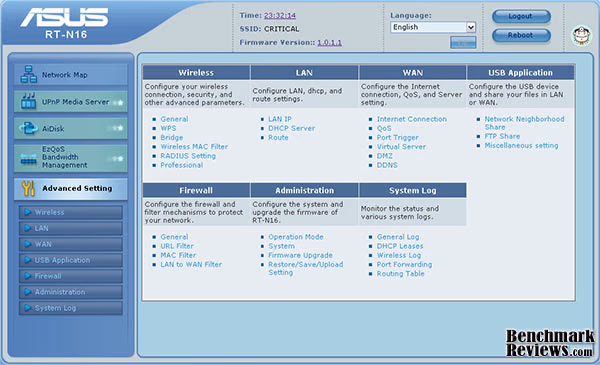Screen dimensions: 600x365
Task: Open QoS link
Action: (x=384, y=128)
